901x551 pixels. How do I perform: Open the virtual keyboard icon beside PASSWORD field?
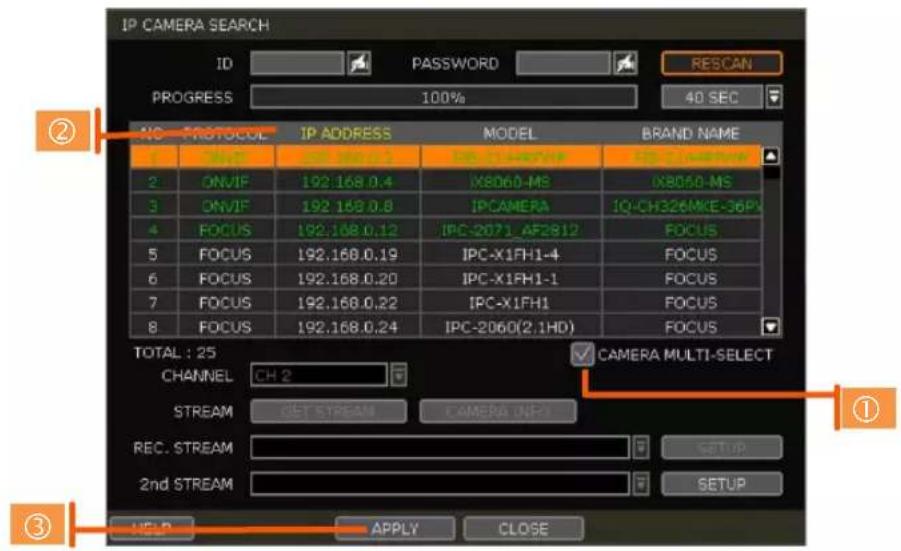tap(625, 63)
